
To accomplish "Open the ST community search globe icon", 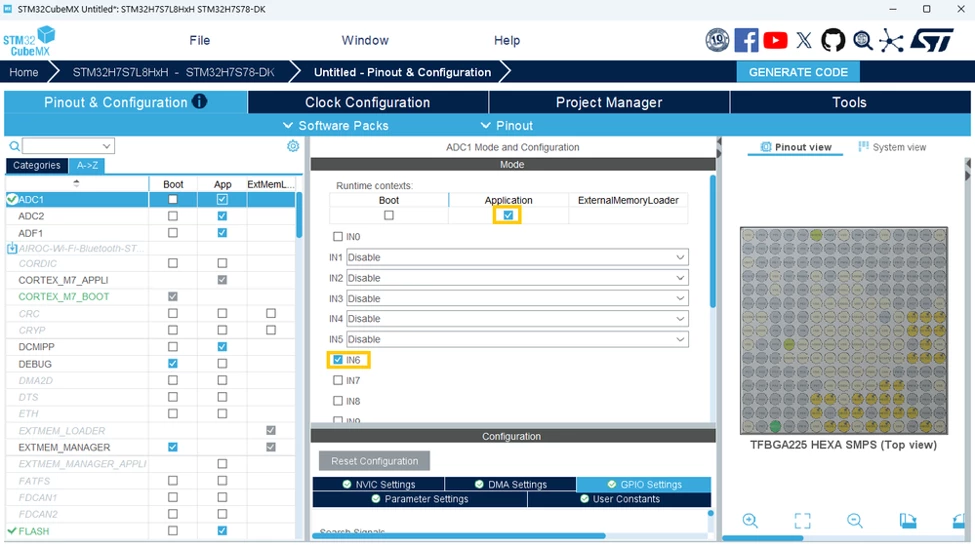I will point(862,40).
